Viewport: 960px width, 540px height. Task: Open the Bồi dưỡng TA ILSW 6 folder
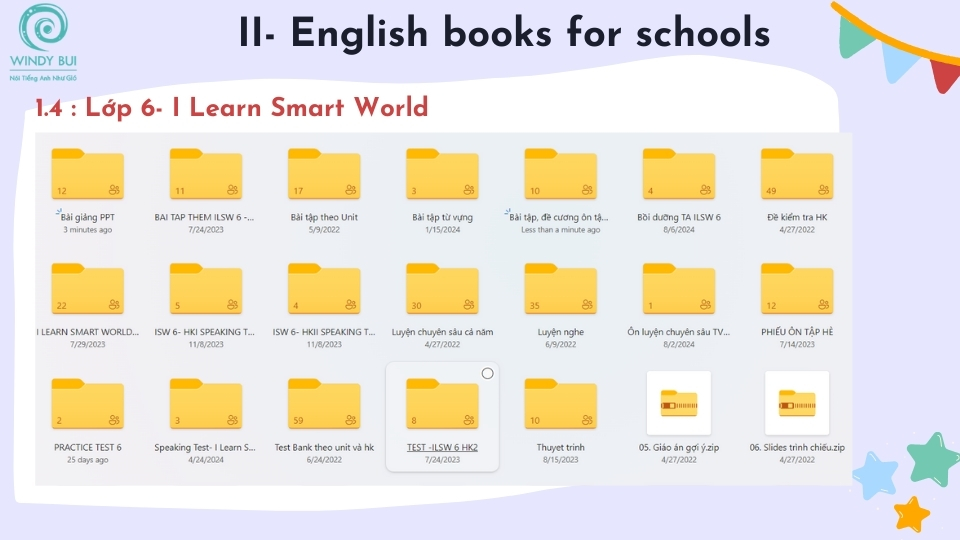678,176
